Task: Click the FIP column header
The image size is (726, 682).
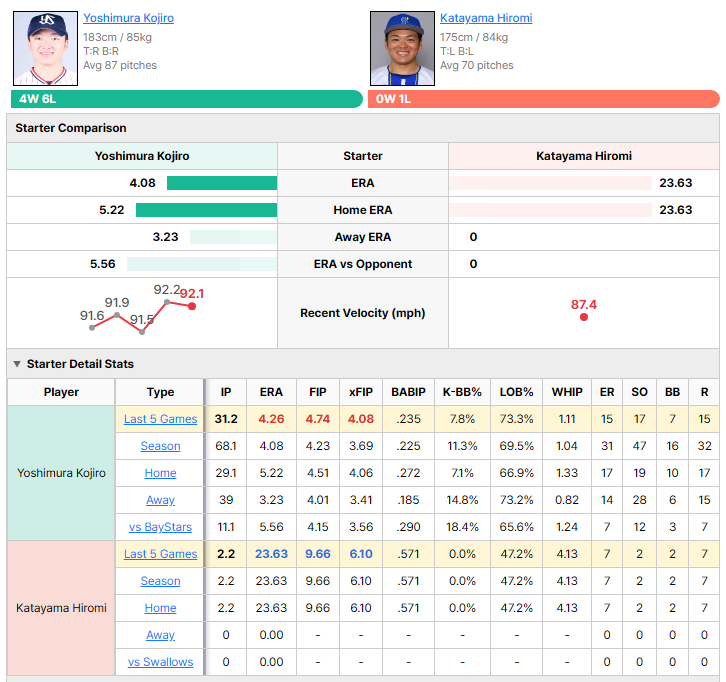Action: coord(318,392)
